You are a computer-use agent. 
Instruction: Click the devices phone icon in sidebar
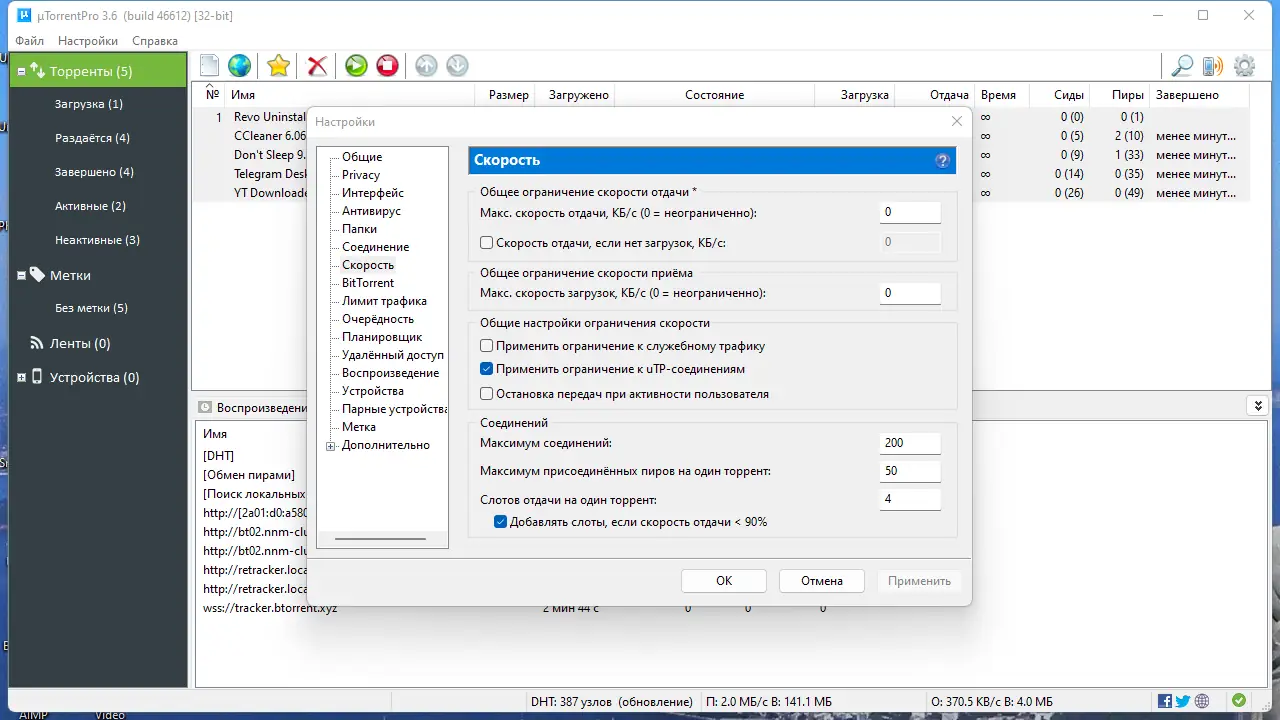[x=37, y=377]
